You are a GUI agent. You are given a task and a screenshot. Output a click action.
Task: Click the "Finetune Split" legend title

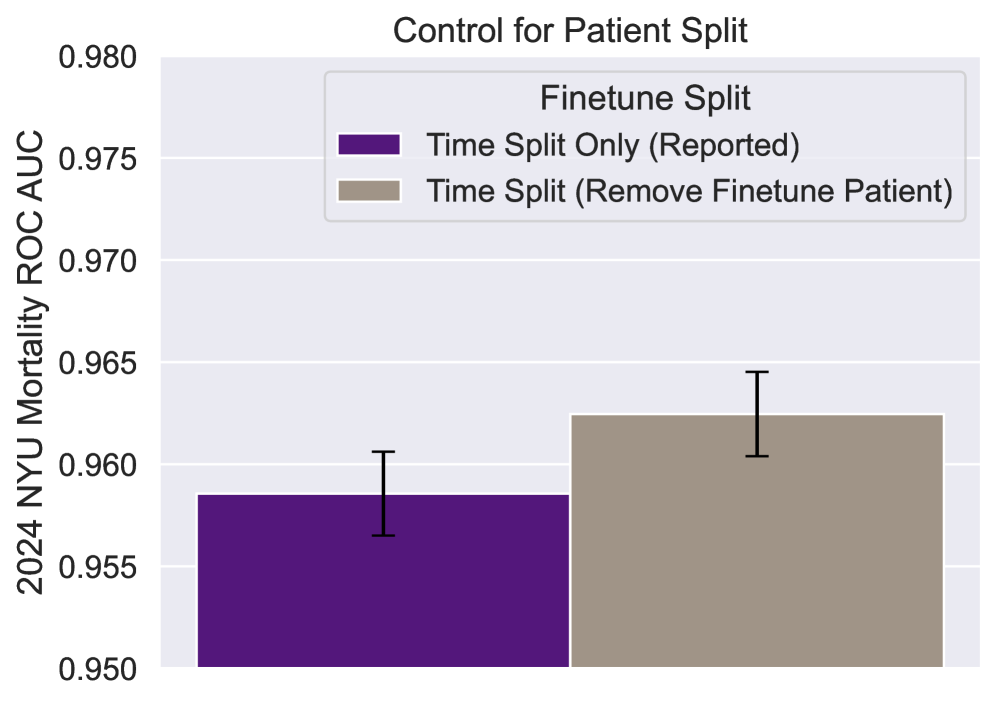[x=645, y=98]
